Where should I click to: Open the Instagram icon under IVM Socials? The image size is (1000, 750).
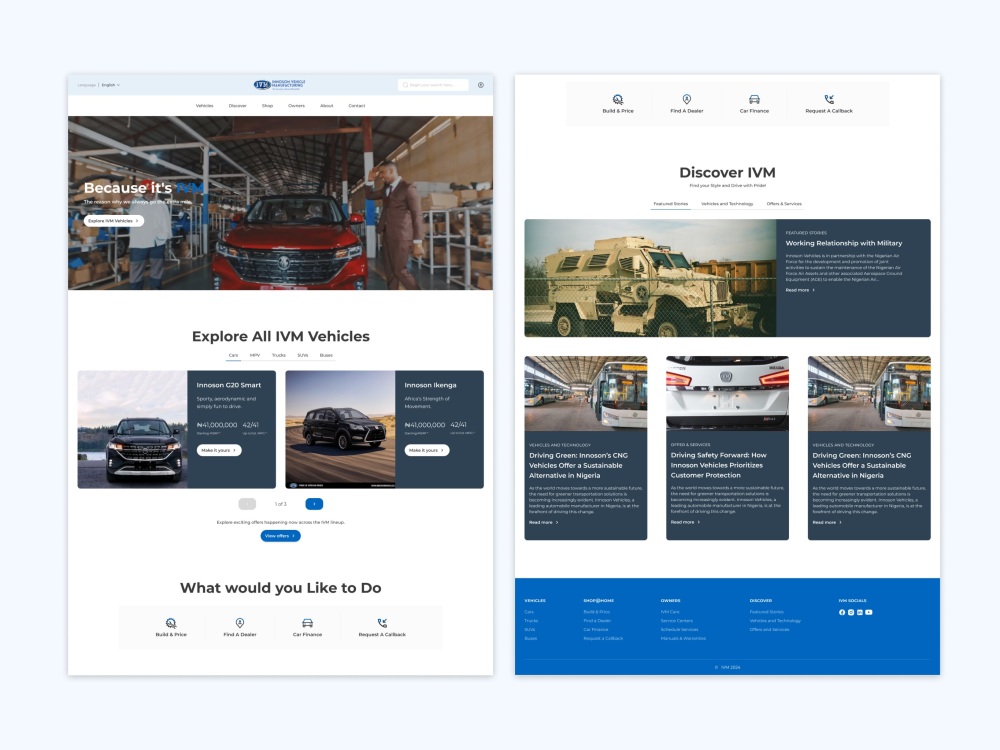tap(851, 612)
